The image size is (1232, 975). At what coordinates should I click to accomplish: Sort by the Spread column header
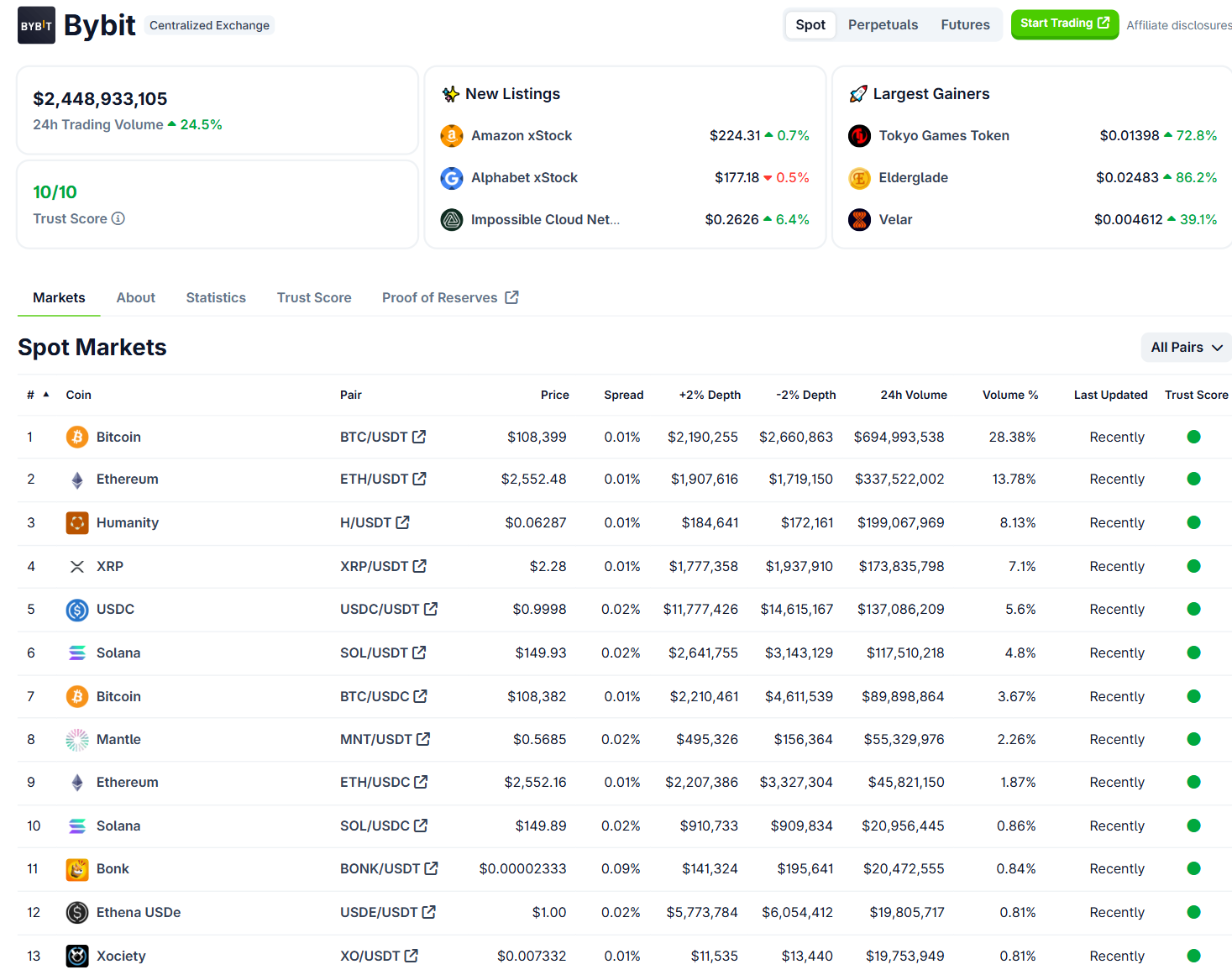(x=623, y=395)
